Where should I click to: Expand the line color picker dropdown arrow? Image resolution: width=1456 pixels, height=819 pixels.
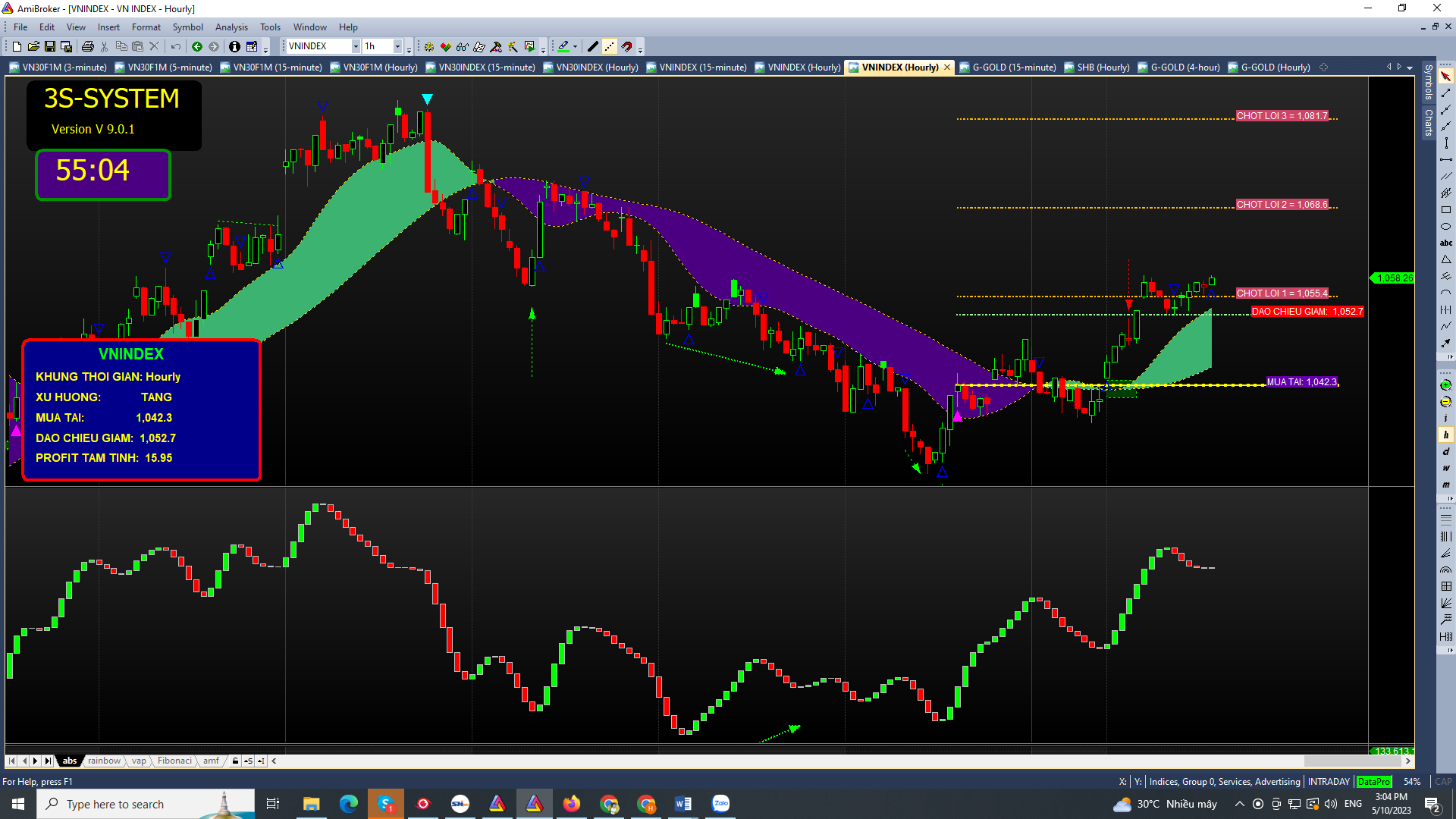coord(575,47)
